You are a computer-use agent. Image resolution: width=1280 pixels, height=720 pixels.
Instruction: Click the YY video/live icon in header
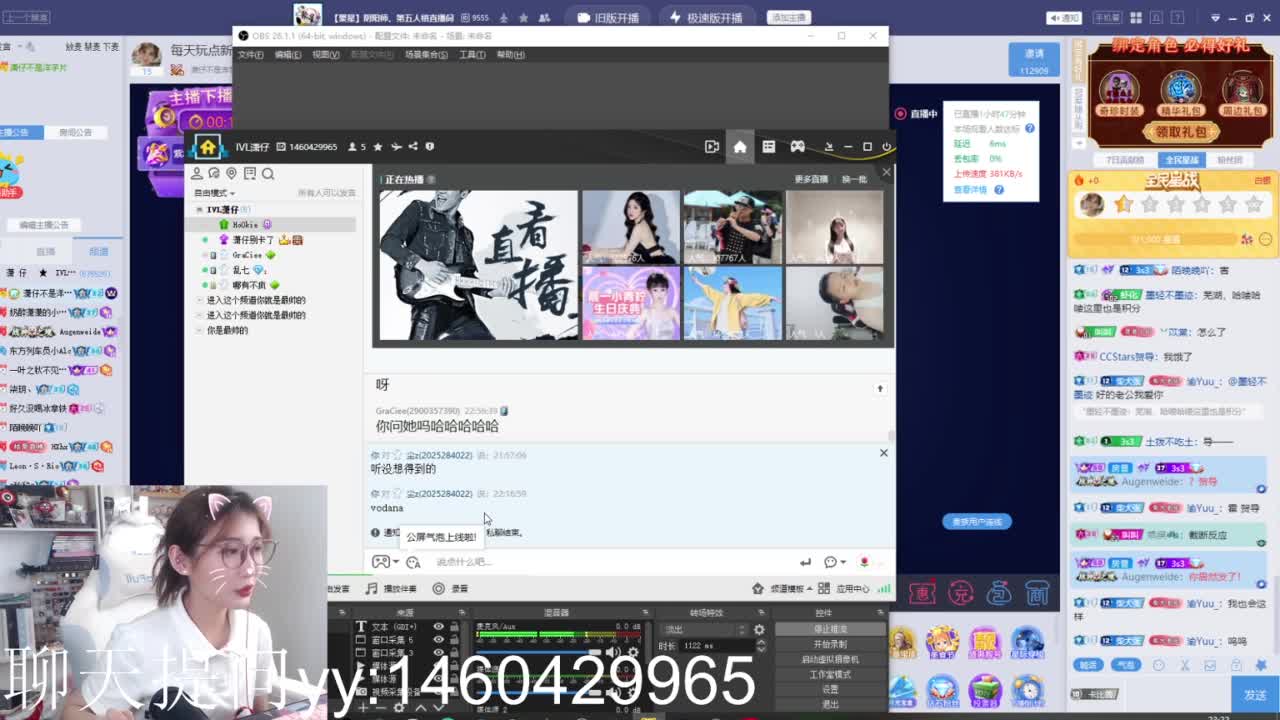click(x=712, y=147)
